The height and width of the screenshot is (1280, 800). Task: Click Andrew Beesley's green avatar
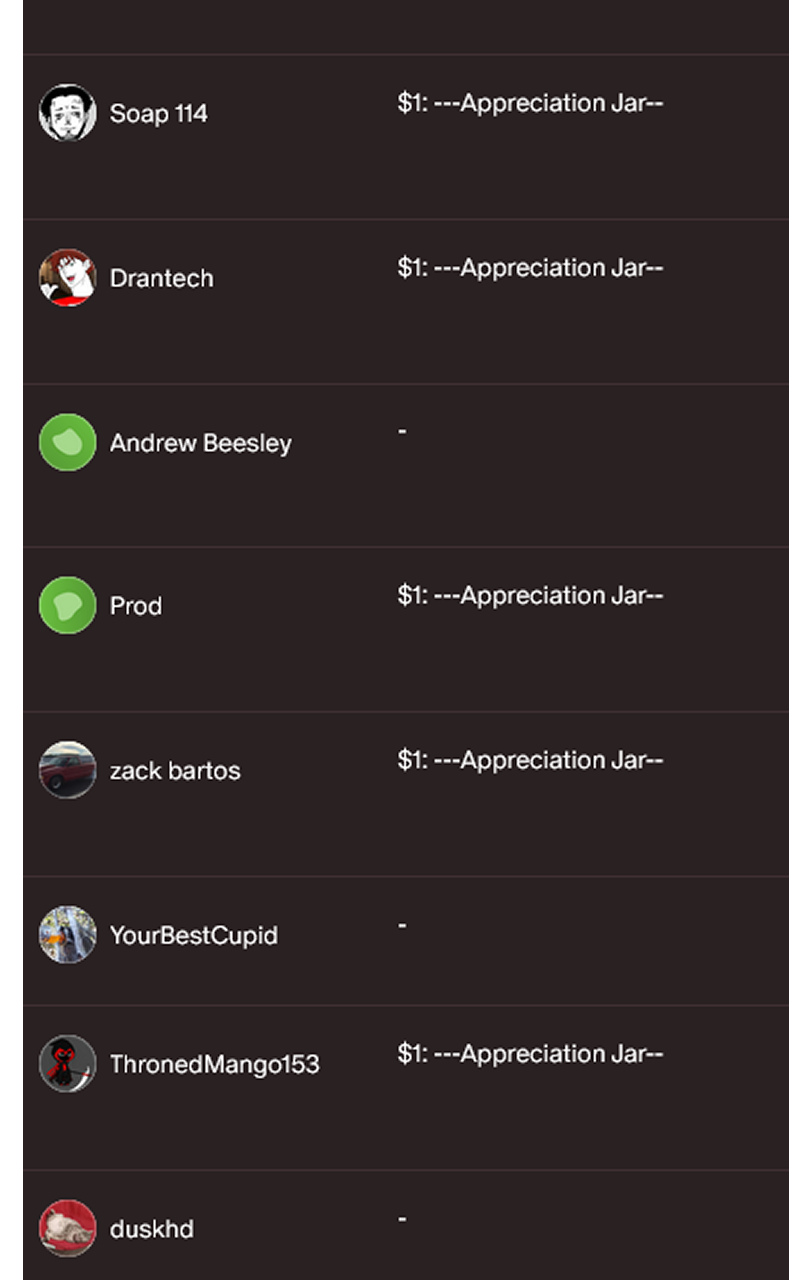(67, 442)
